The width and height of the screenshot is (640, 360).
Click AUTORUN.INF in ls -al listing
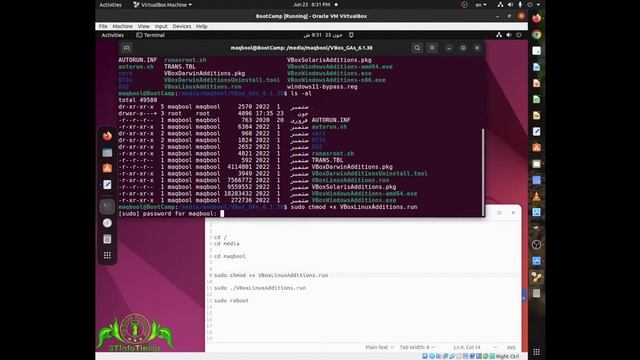point(331,120)
